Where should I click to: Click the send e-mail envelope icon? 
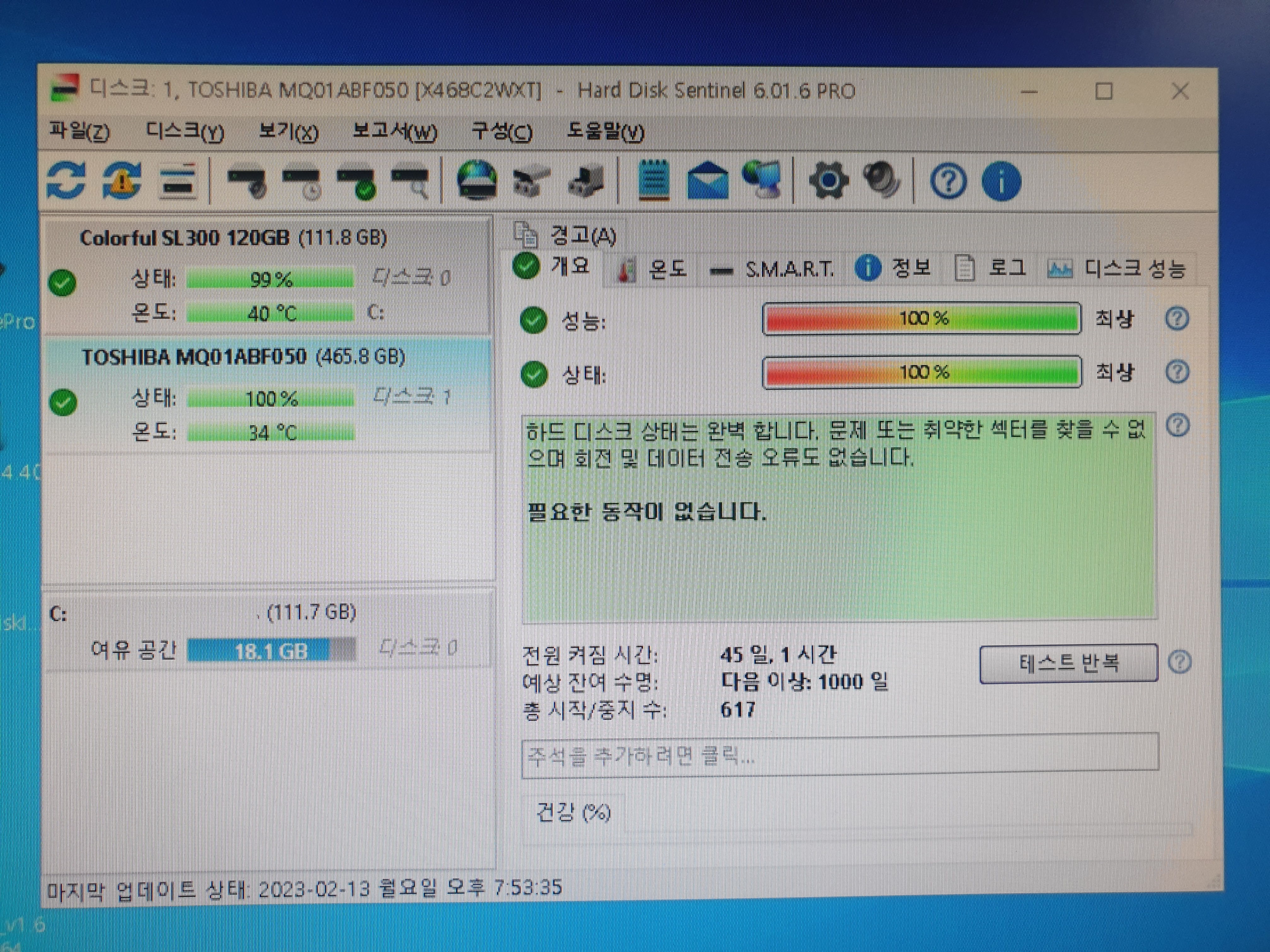pos(708,181)
